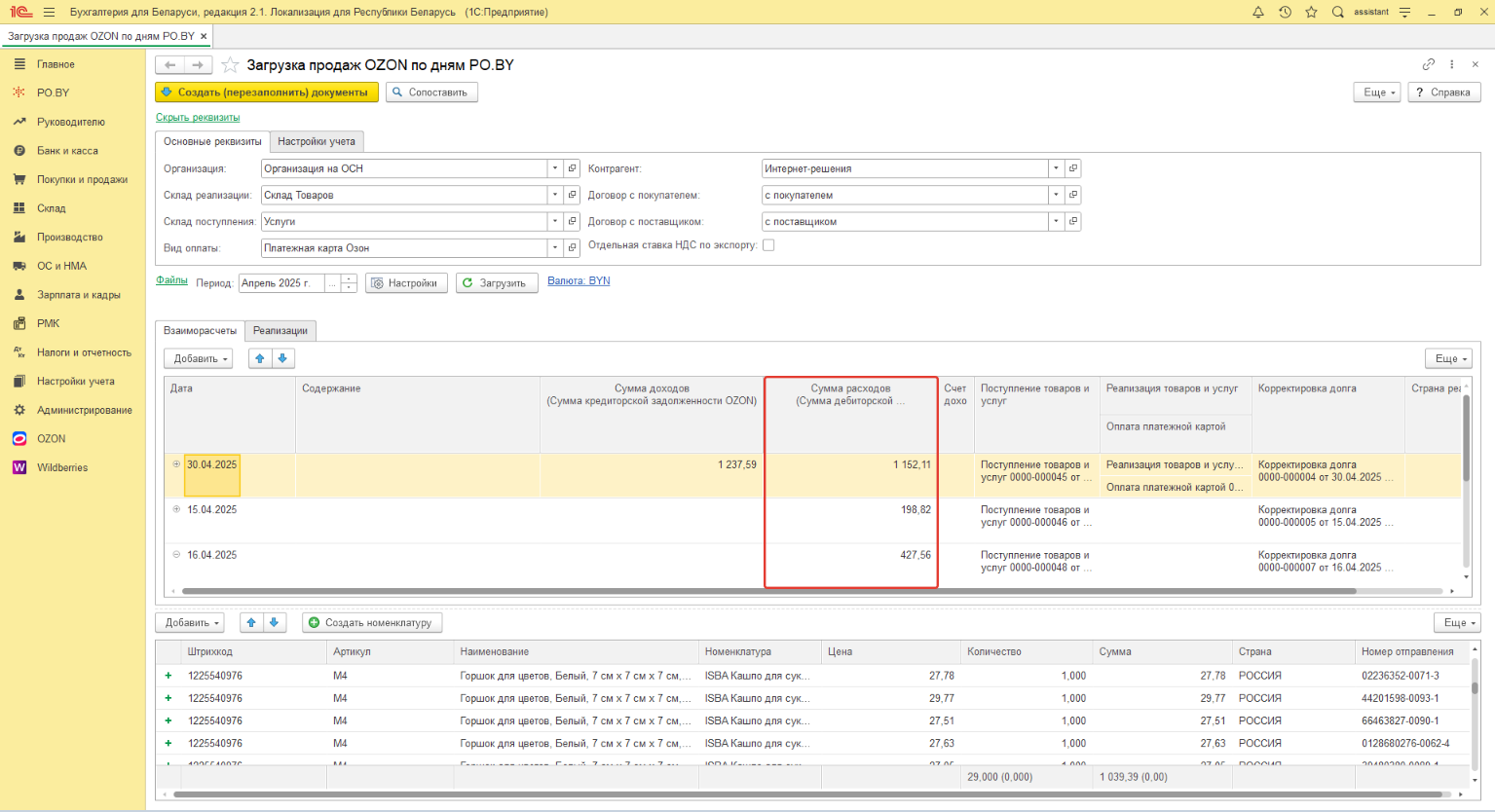Viewport: 1495px width, 812px height.
Task: Open the service settings icon next to assistant
Action: pyautogui.click(x=1404, y=12)
